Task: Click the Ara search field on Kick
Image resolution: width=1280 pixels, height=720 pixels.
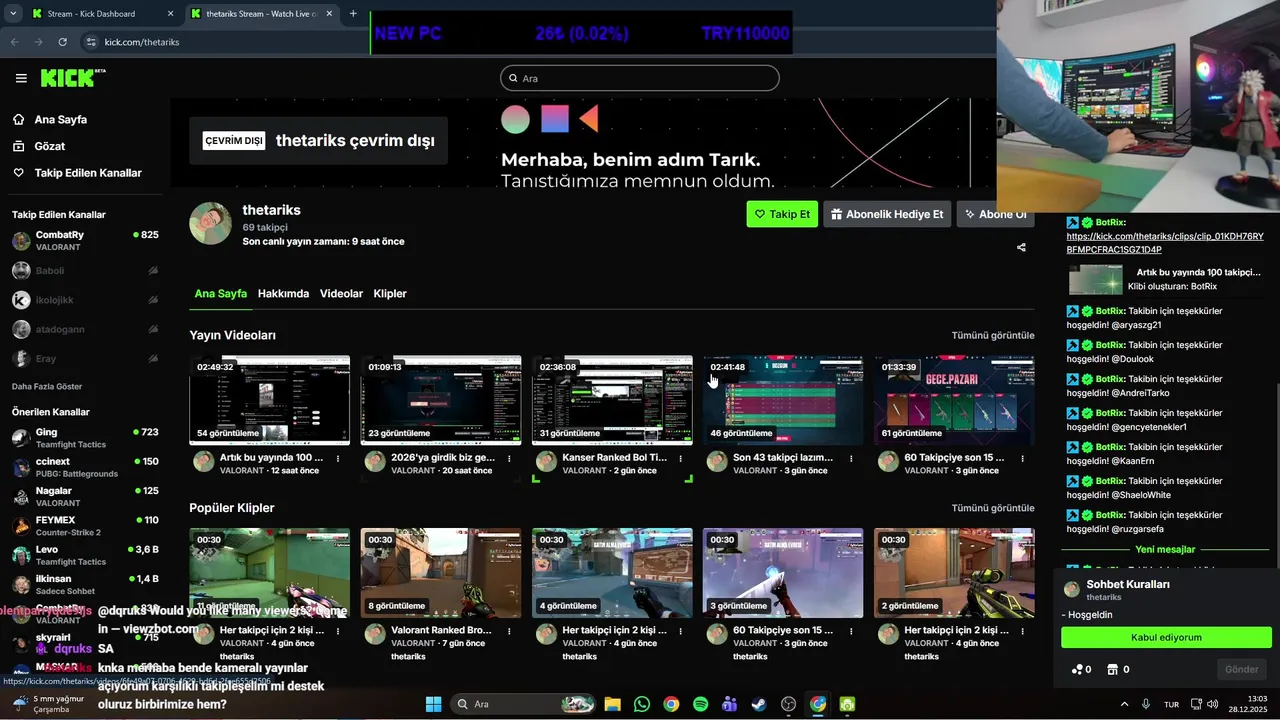Action: [640, 78]
